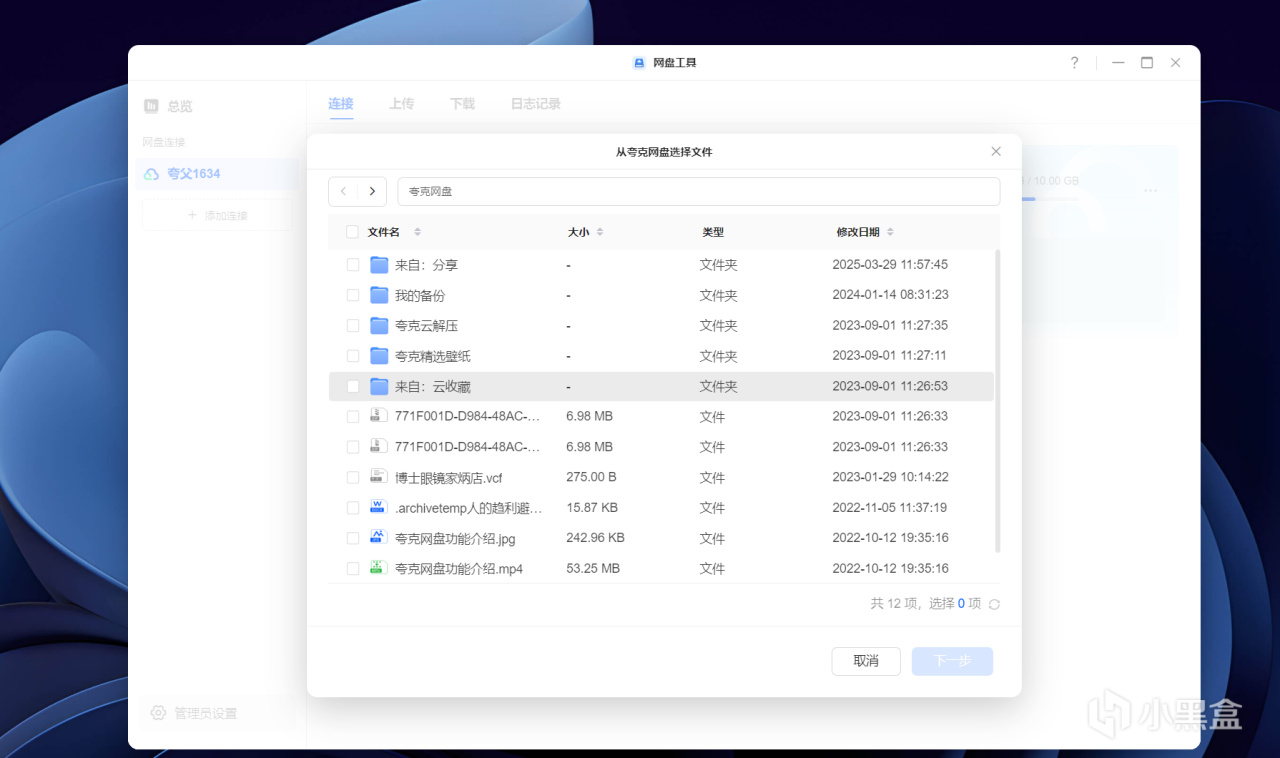Click the 夸克网盘 path field
Screen dimensions: 1280x758
(699, 191)
